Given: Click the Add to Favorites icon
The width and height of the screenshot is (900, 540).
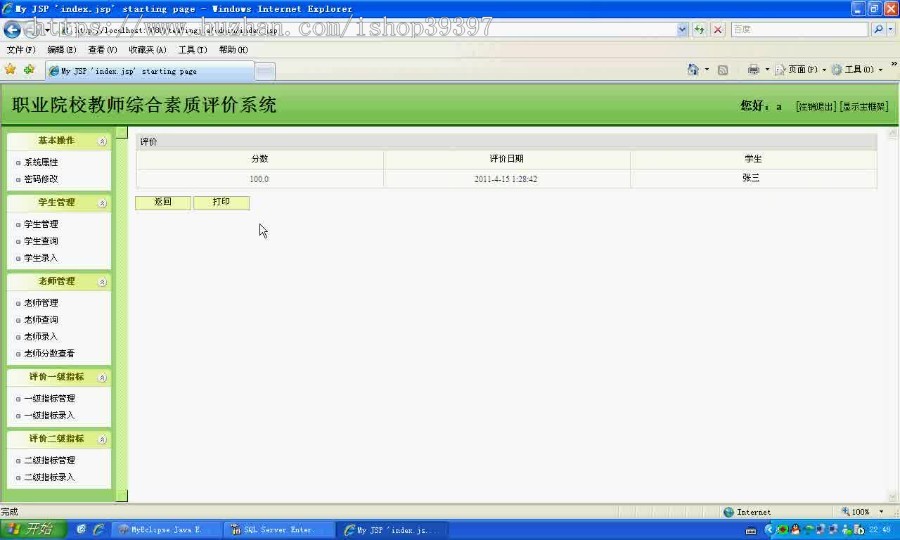Looking at the screenshot, I should [x=29, y=70].
